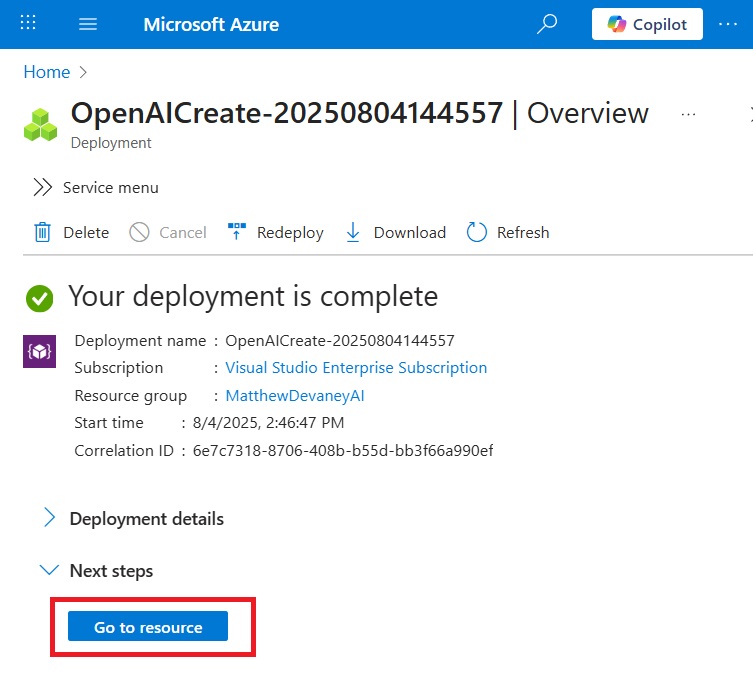Click the Microsoft Azure title

[211, 24]
